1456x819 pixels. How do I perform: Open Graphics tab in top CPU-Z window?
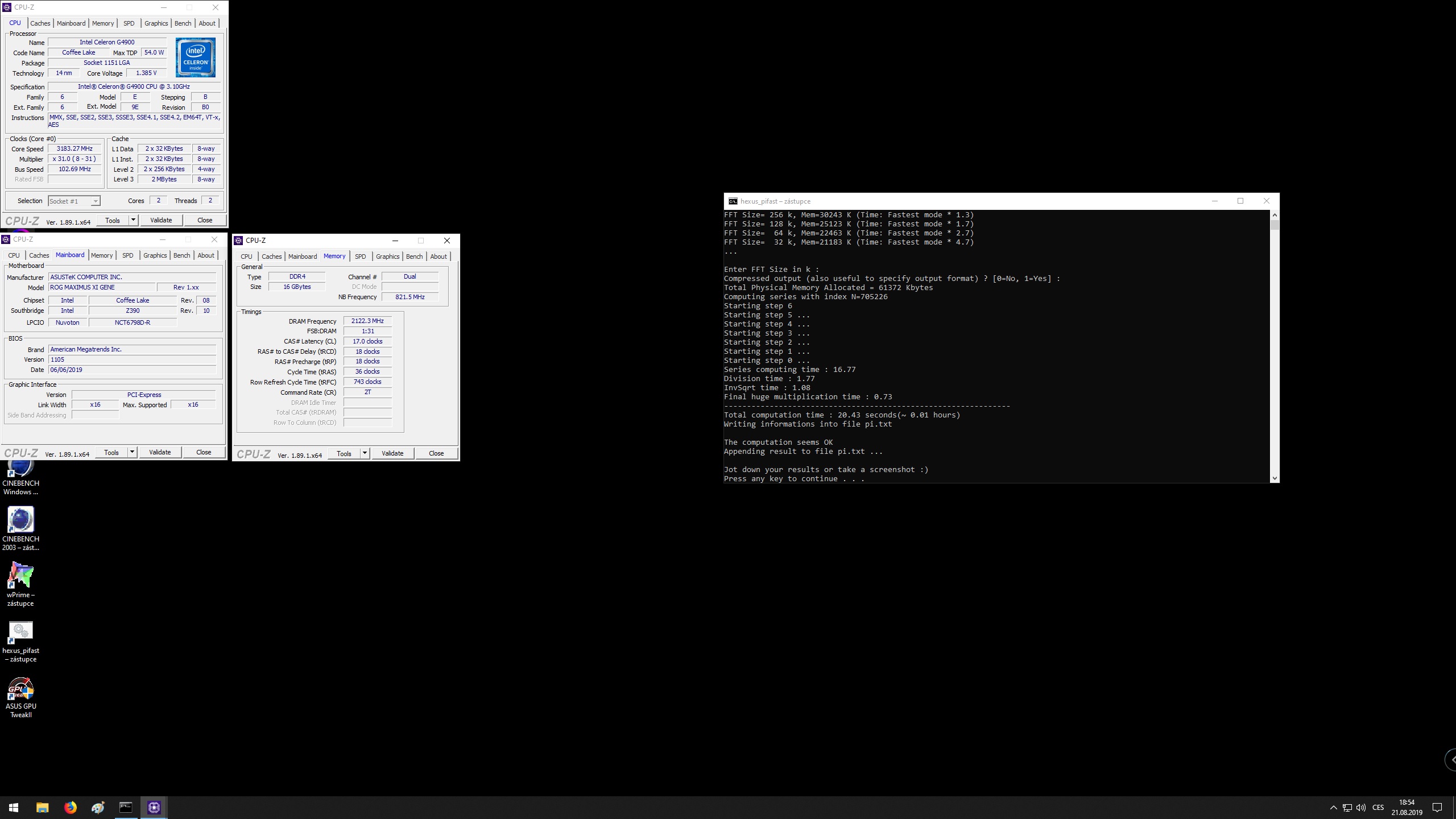[x=156, y=23]
